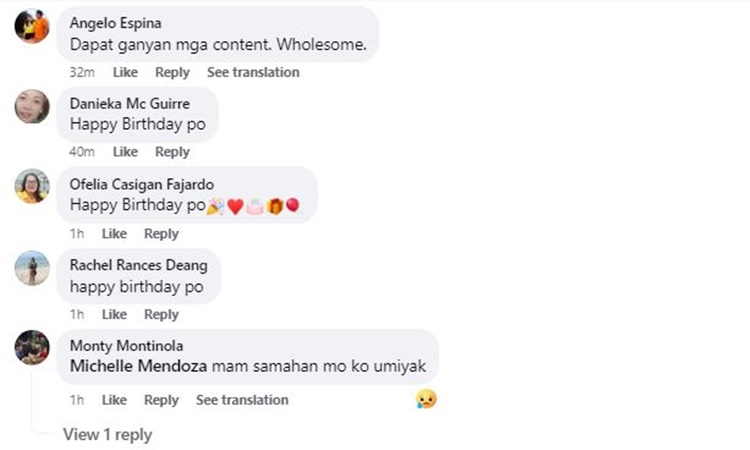
Task: Open Monty Montinola's name link
Action: 126,345
